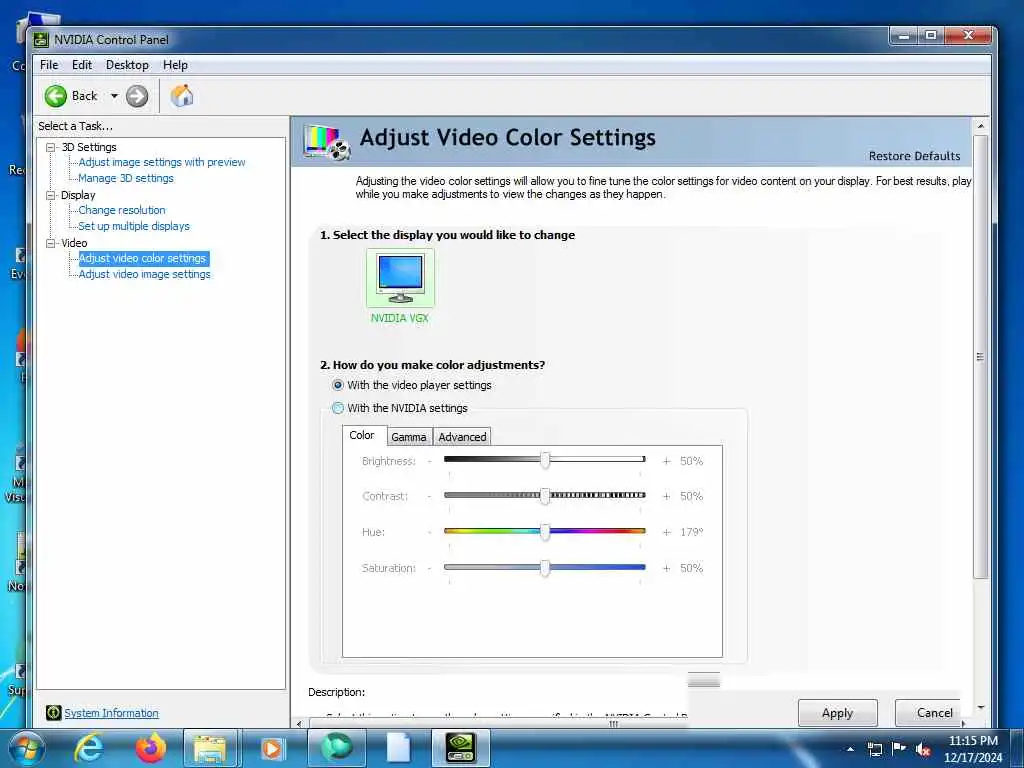Viewport: 1024px width, 768px height.
Task: Launch Firefox from the taskbar
Action: [x=150, y=748]
